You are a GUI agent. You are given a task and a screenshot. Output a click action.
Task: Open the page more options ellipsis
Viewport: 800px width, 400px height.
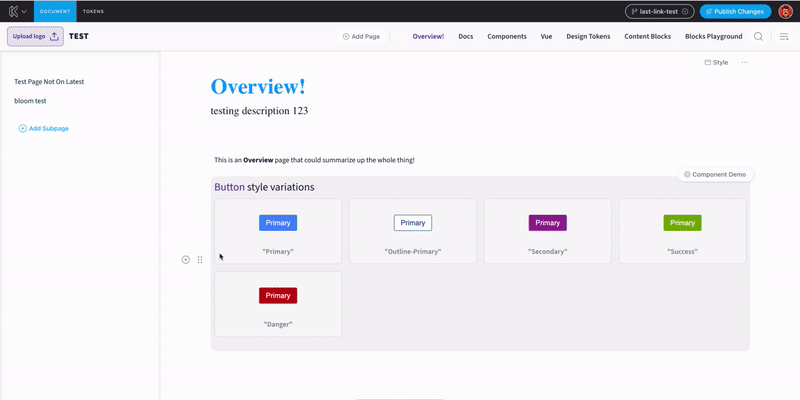click(744, 62)
